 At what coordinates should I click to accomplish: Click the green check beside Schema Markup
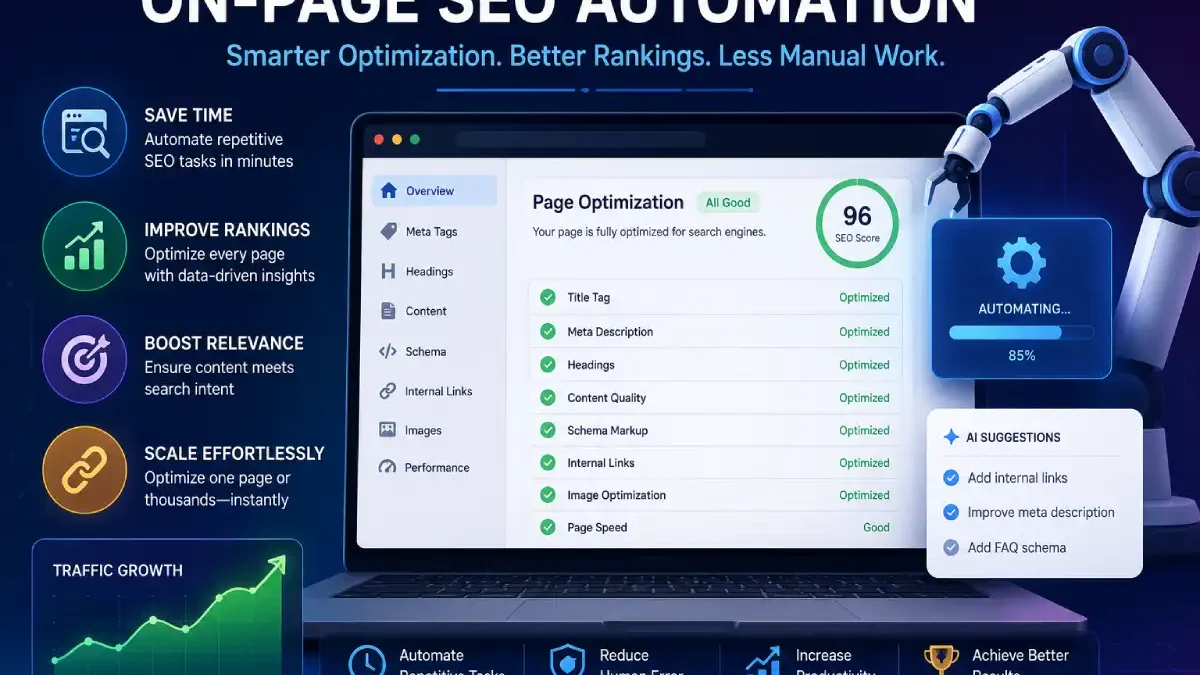click(x=548, y=430)
